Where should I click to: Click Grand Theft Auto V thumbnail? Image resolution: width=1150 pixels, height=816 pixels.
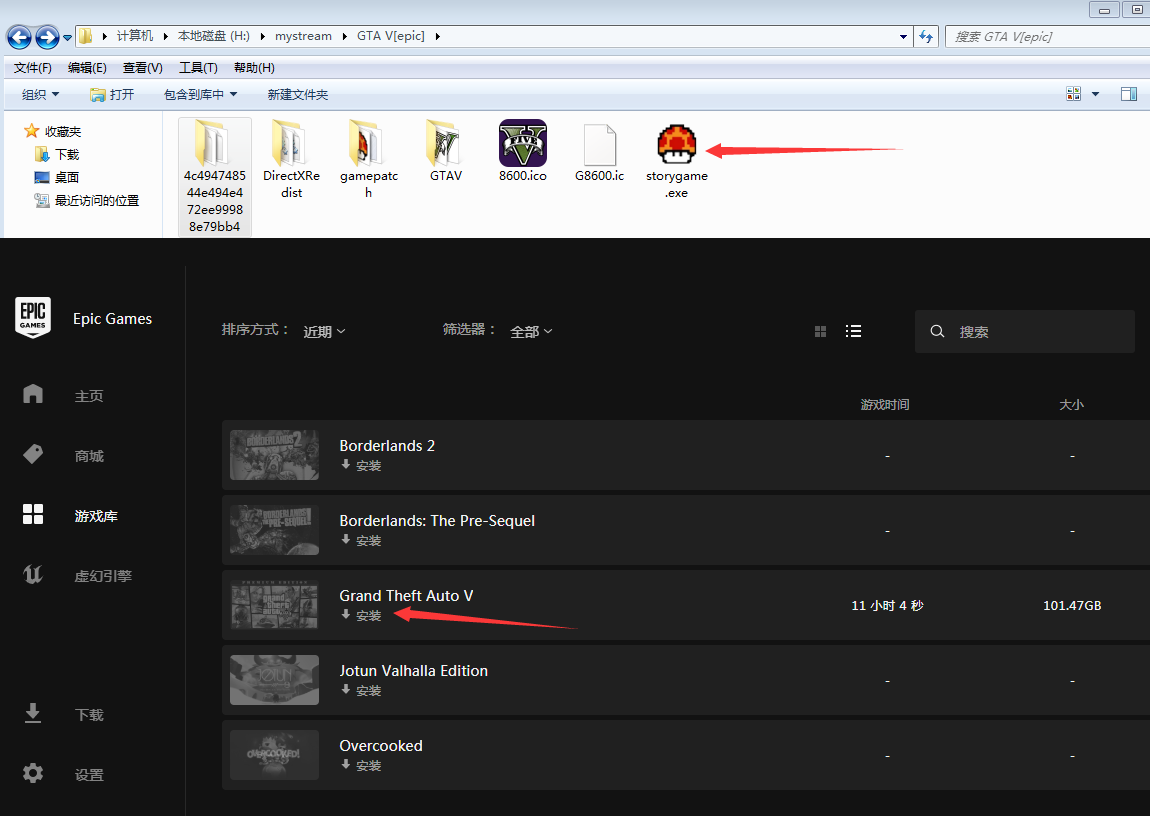click(274, 605)
